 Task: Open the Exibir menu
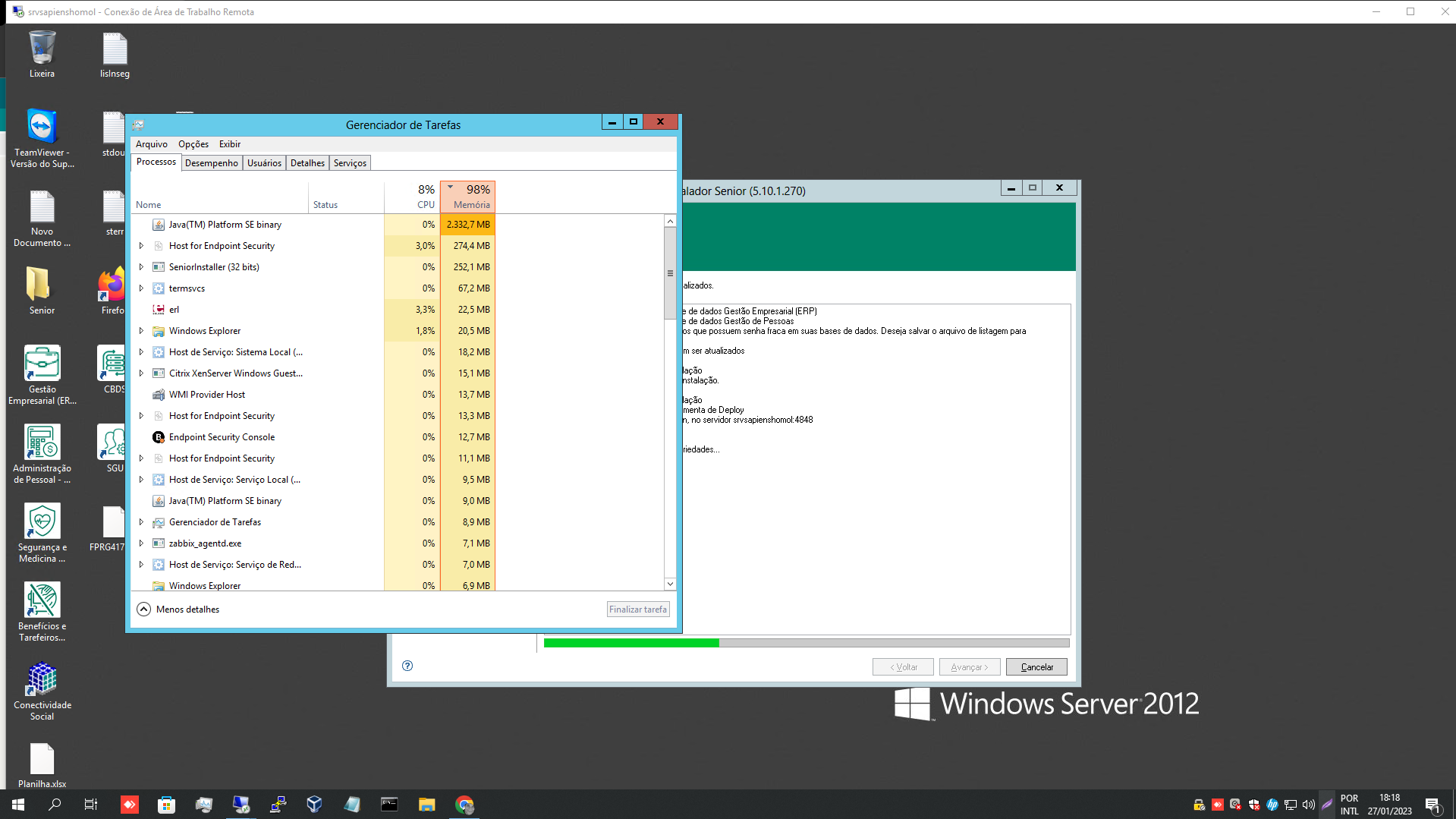click(x=230, y=144)
